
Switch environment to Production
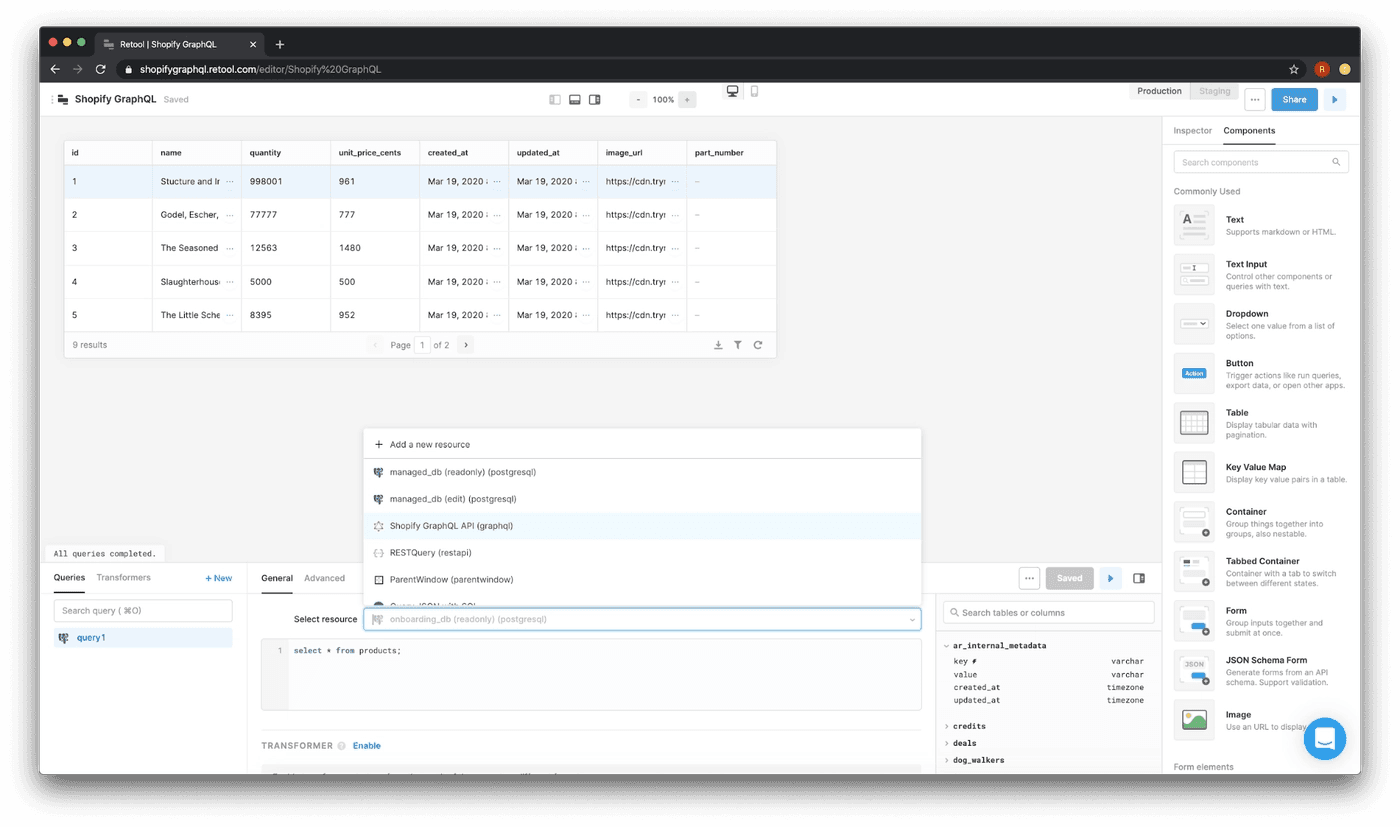click(x=1159, y=91)
